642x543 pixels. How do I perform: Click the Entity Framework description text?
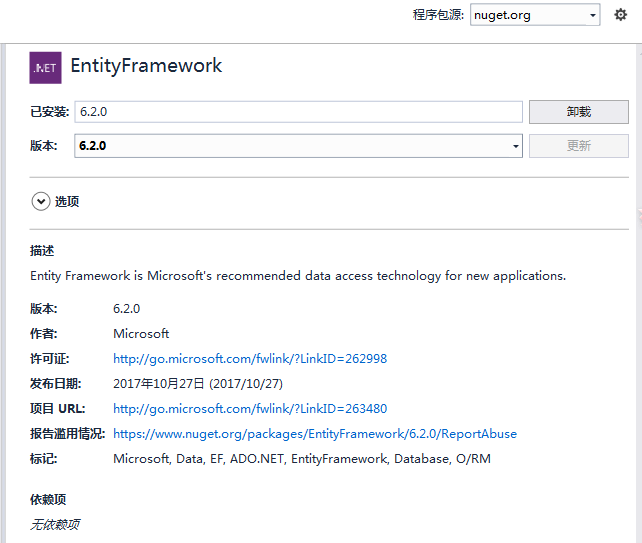(x=298, y=276)
